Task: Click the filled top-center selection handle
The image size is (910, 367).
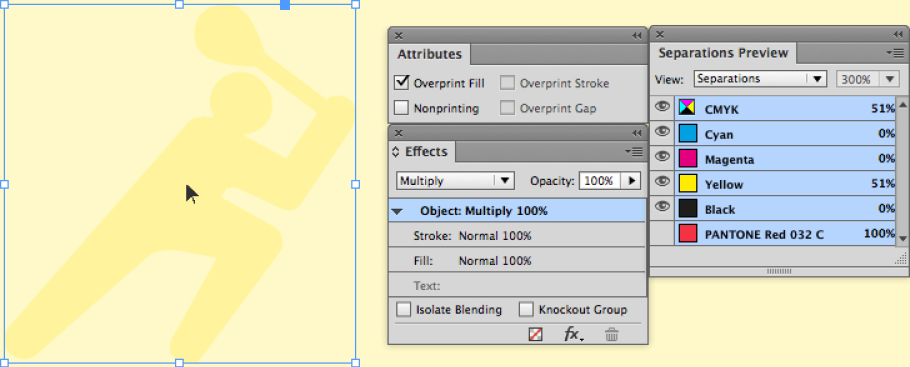Action: (x=285, y=5)
